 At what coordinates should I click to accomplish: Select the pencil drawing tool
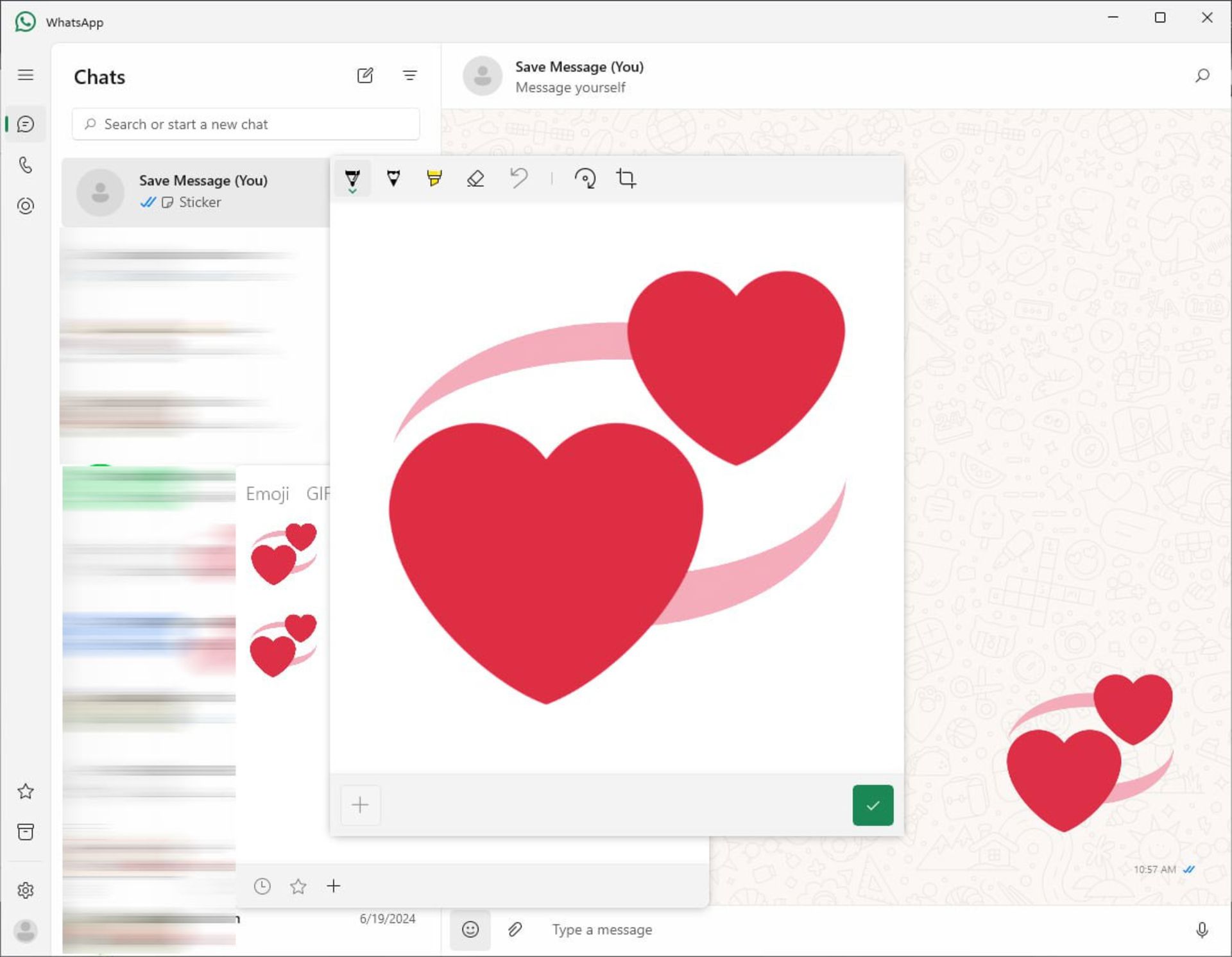tap(393, 178)
